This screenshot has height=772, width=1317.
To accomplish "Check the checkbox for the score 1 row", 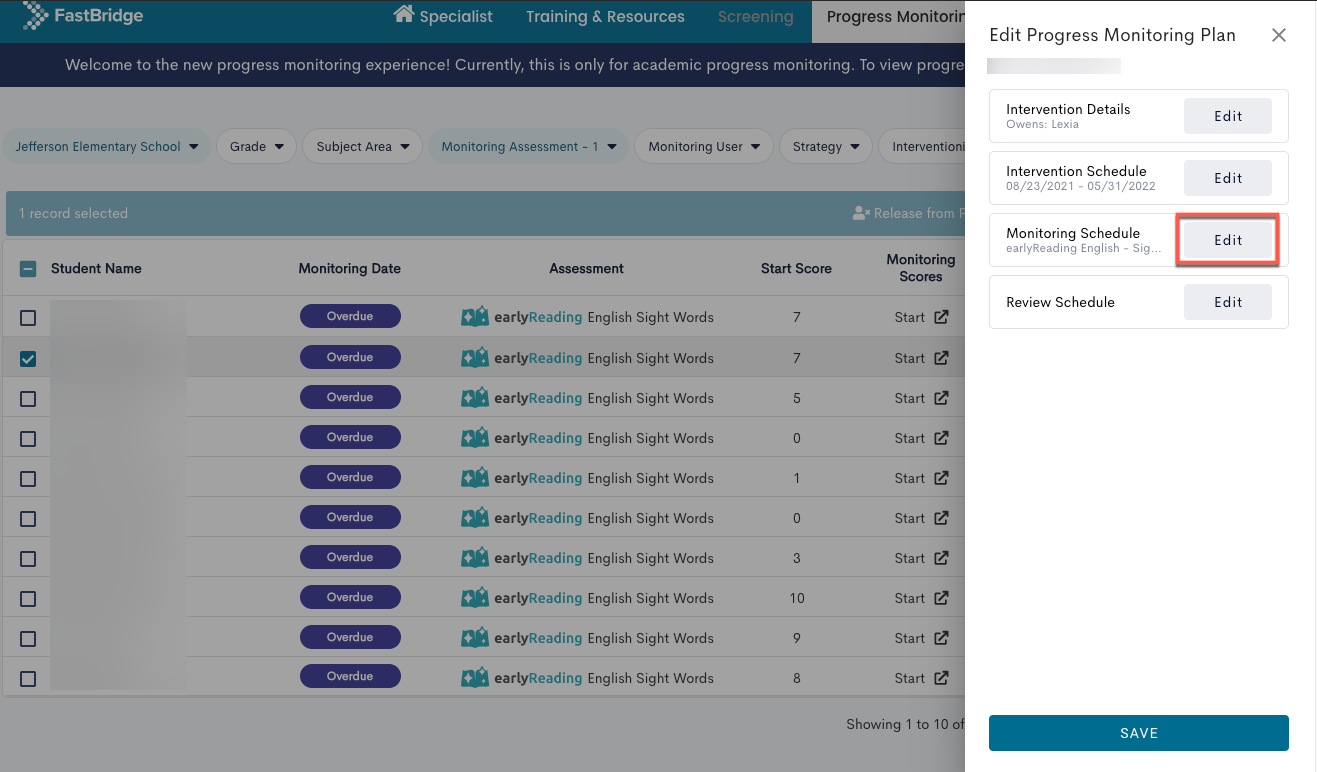I will [28, 478].
